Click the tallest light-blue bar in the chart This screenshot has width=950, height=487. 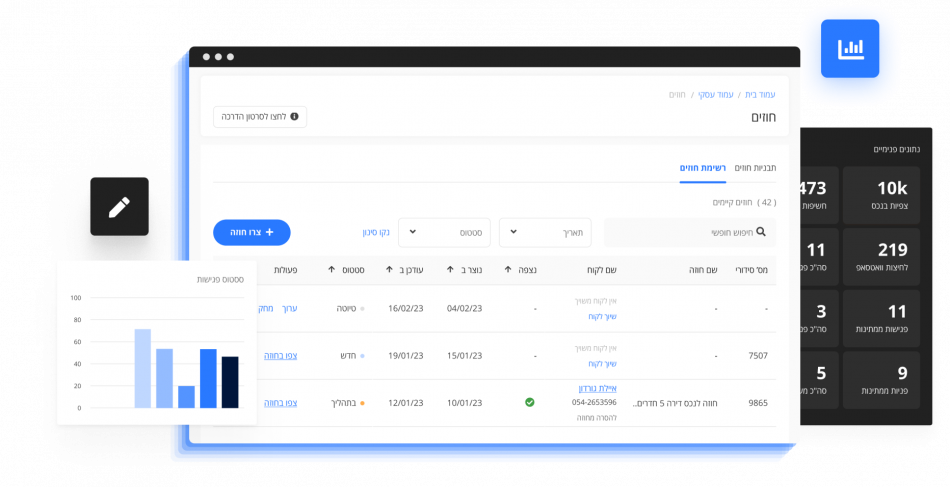(x=143, y=368)
